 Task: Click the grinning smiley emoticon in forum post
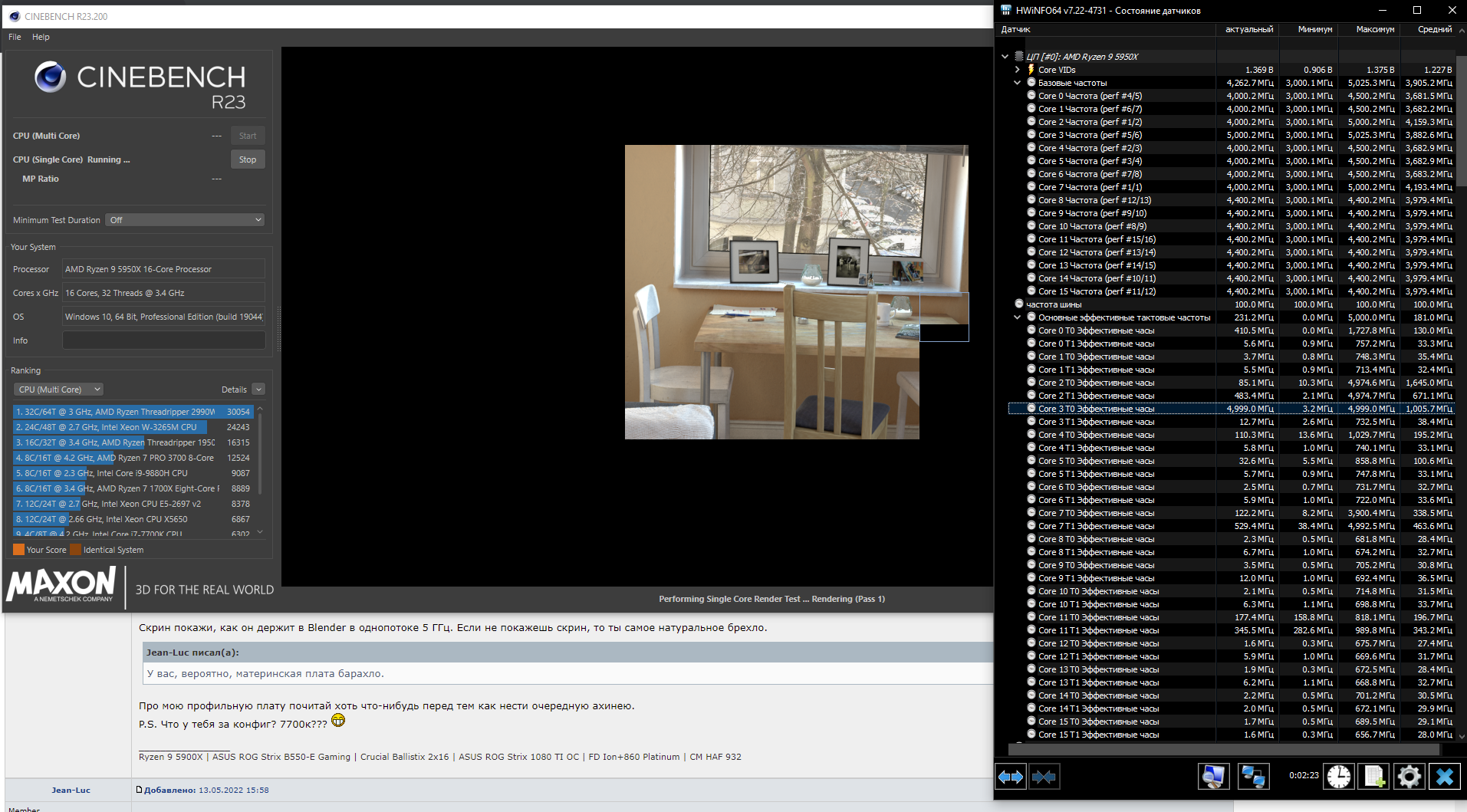point(338,721)
